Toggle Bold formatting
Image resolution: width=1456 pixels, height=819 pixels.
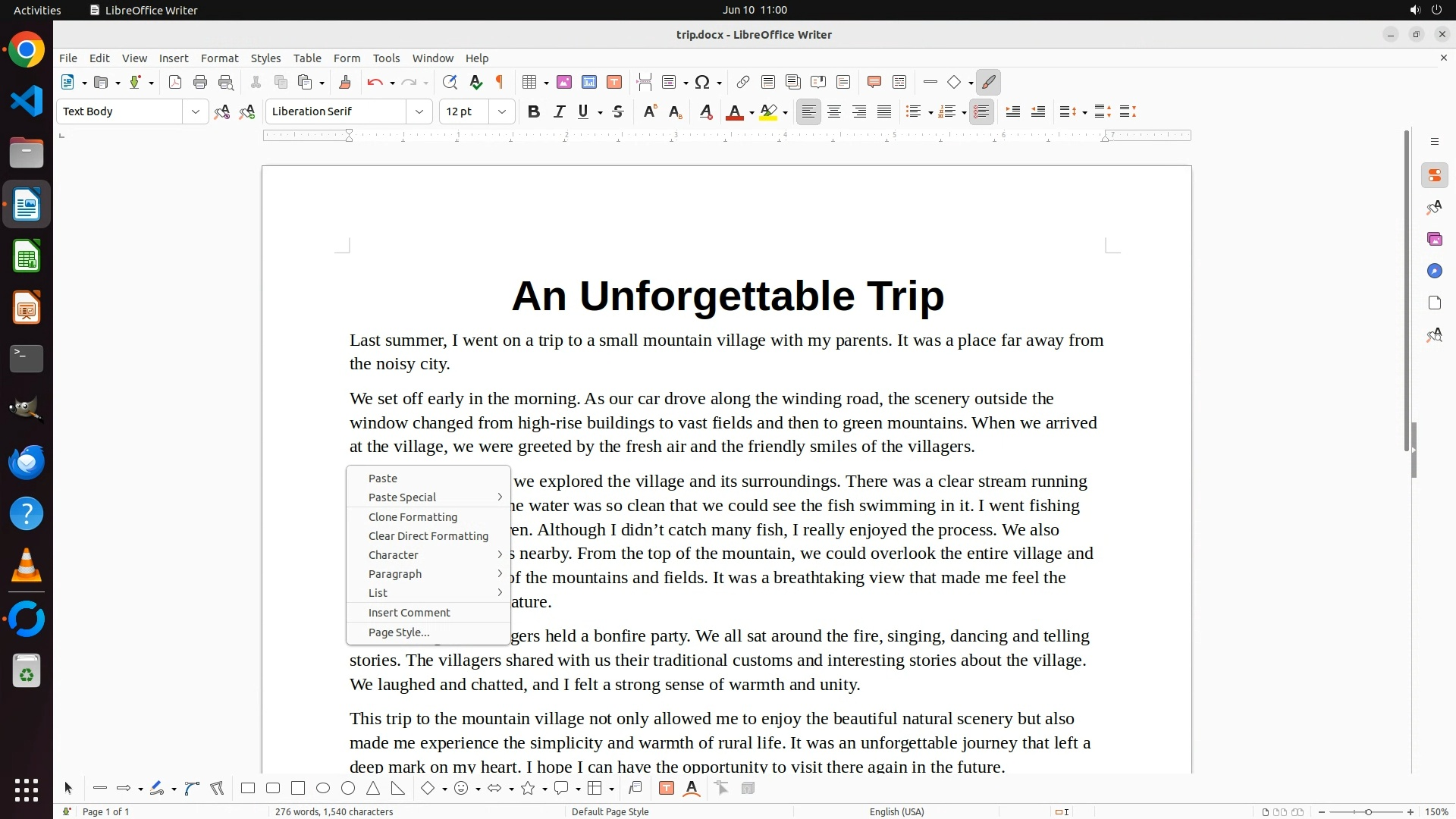point(534,112)
